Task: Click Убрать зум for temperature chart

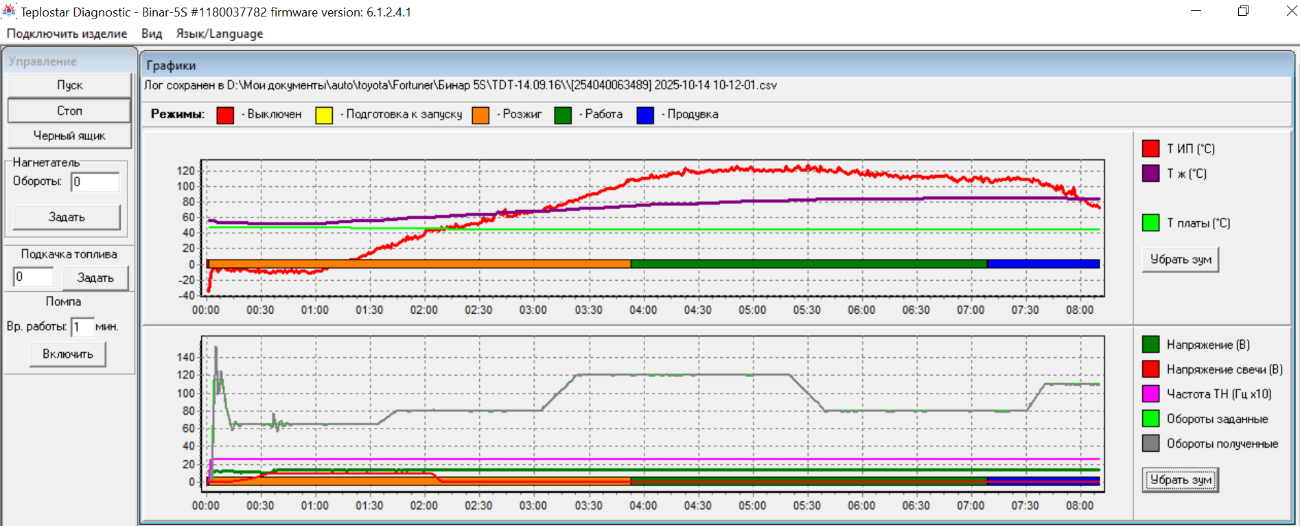Action: tap(1180, 259)
